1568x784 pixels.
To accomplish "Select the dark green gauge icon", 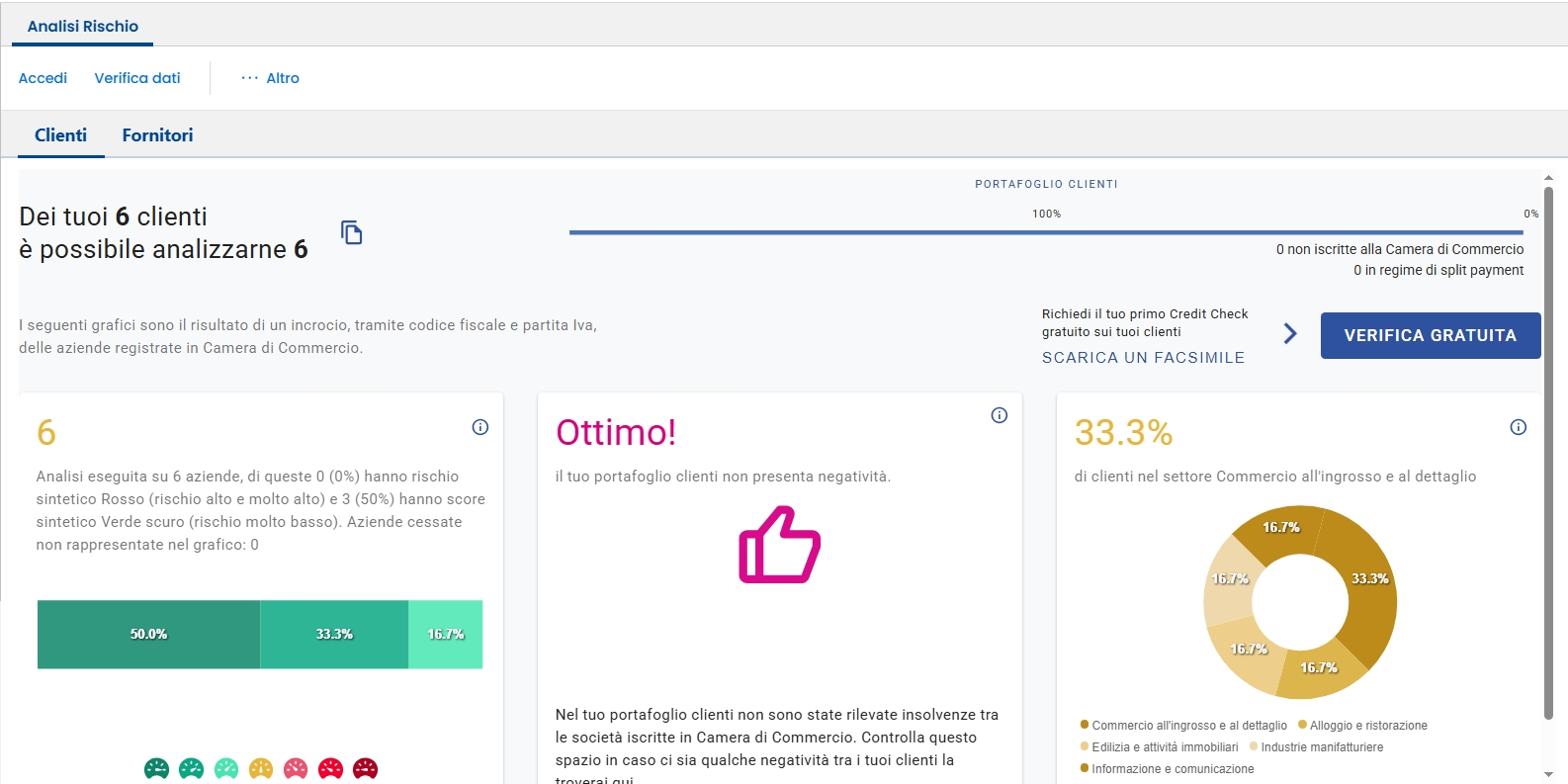I will 156,768.
